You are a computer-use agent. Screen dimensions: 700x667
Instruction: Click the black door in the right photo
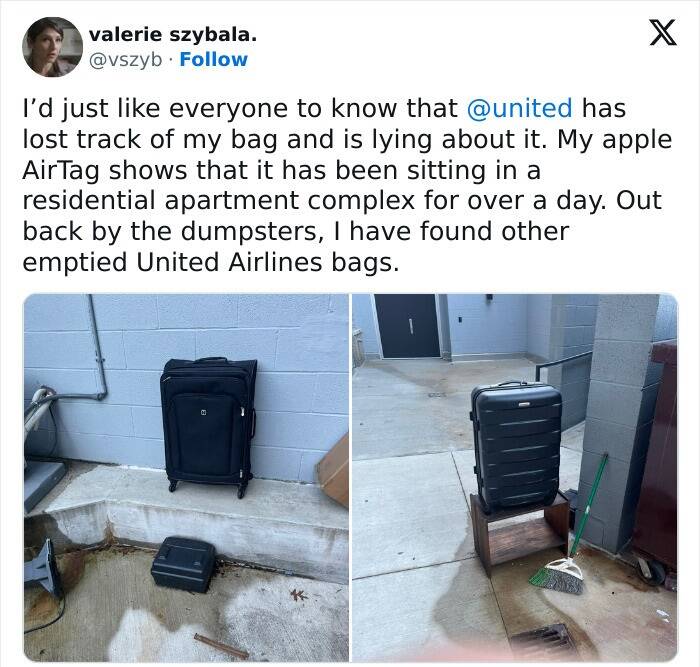tap(408, 325)
